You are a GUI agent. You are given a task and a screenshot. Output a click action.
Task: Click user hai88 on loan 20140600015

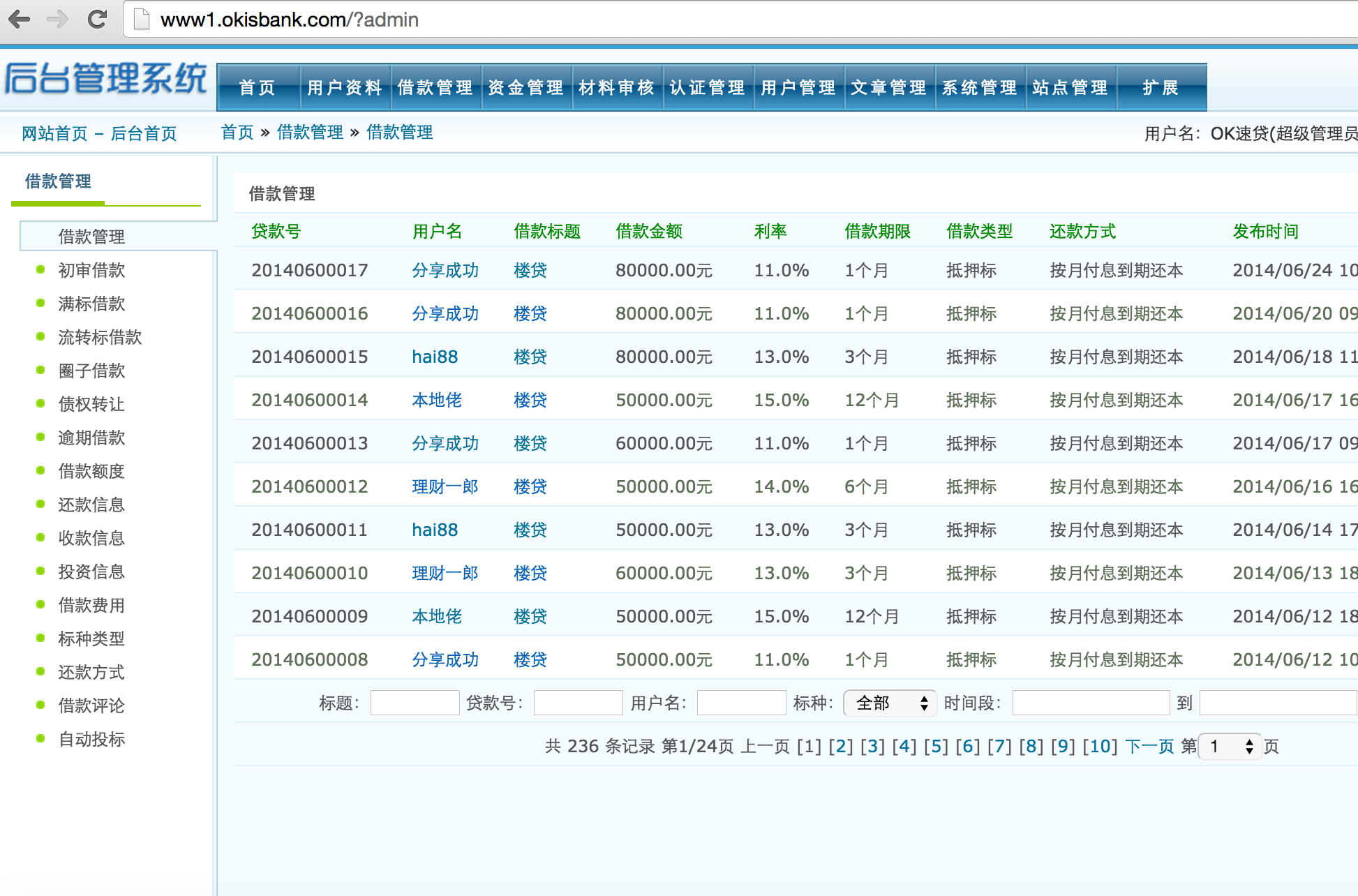pyautogui.click(x=435, y=357)
